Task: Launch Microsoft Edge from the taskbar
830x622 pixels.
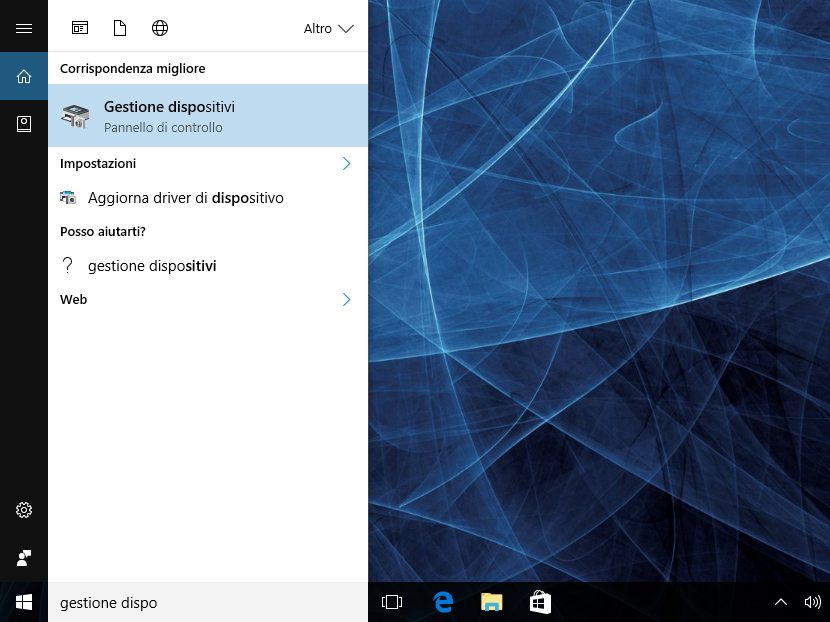Action: tap(443, 602)
